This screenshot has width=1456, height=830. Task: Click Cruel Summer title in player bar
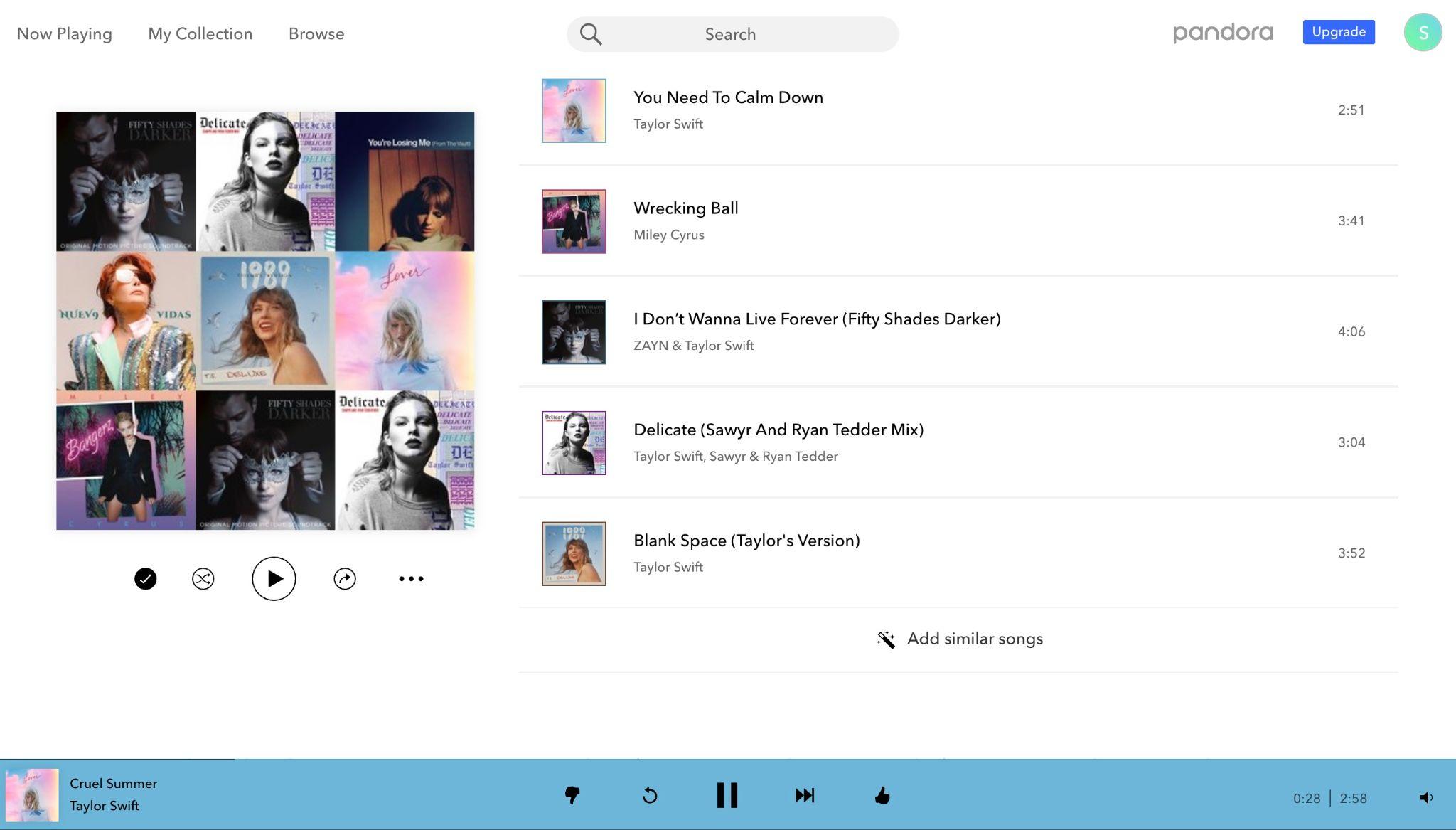click(113, 783)
